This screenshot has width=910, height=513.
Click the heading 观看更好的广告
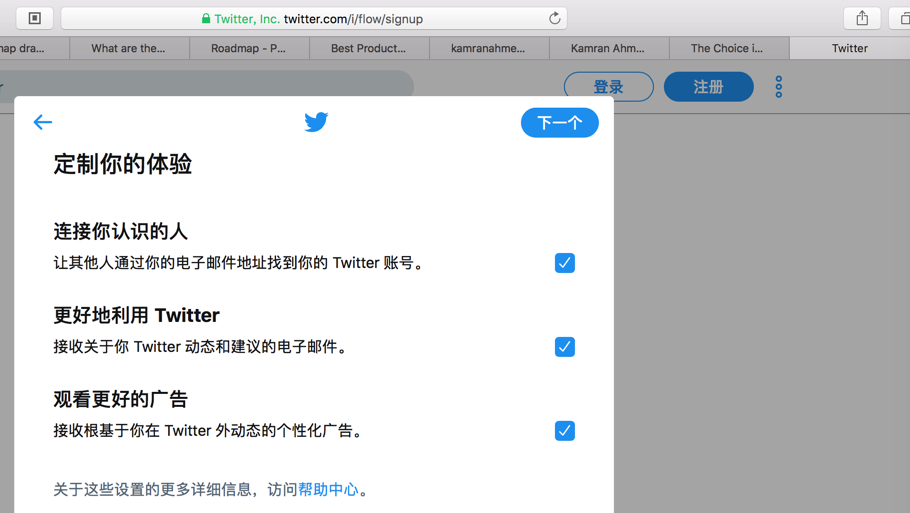coord(121,399)
